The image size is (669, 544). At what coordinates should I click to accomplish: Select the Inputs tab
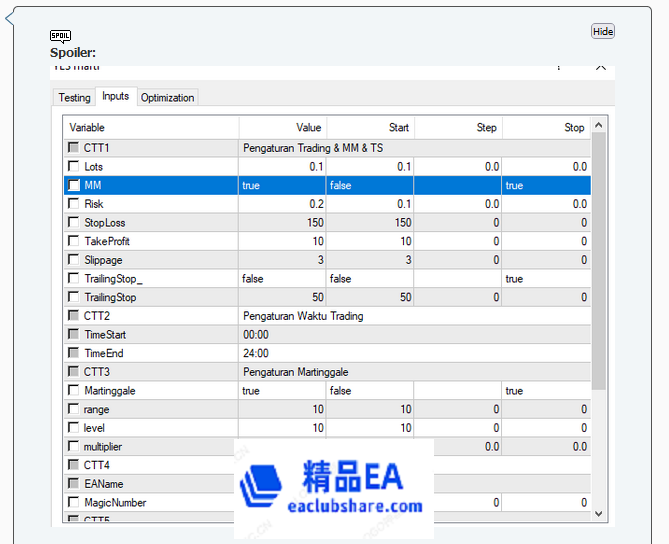click(x=115, y=97)
